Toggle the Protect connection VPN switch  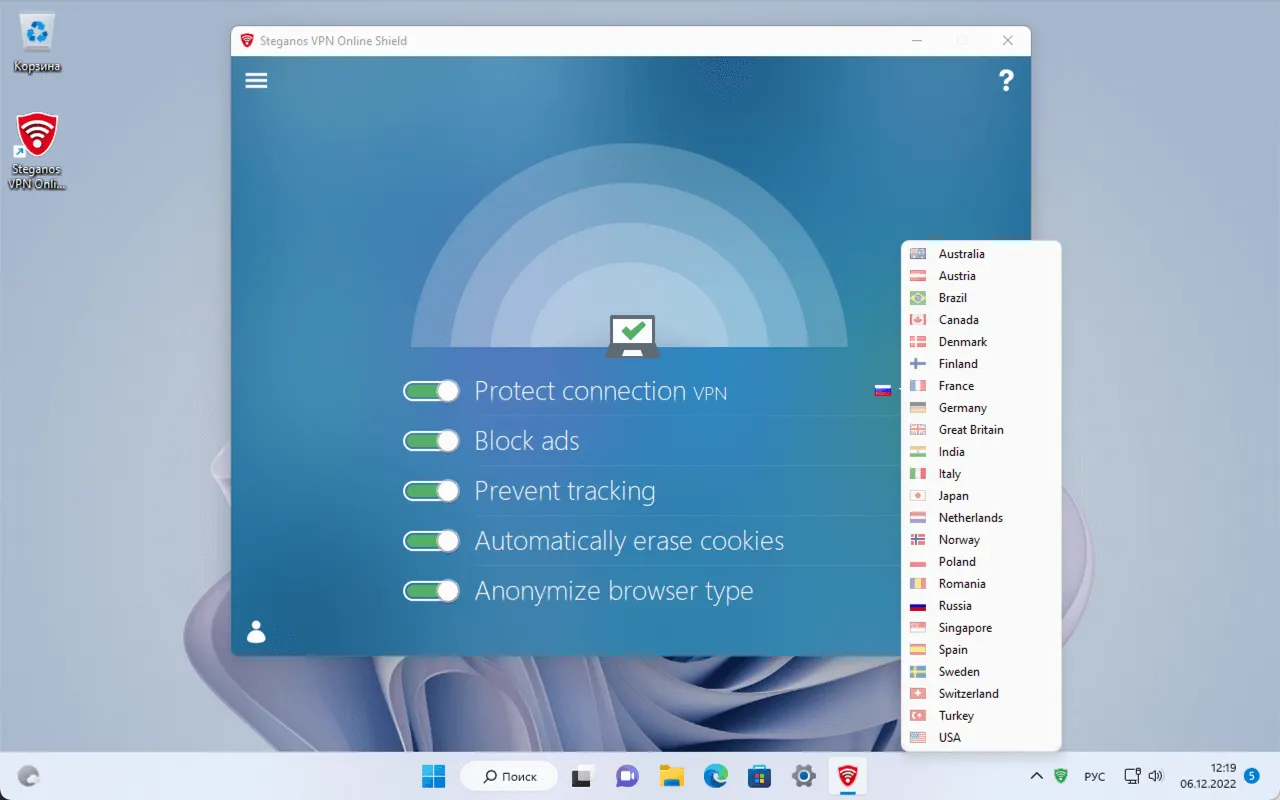pos(431,391)
